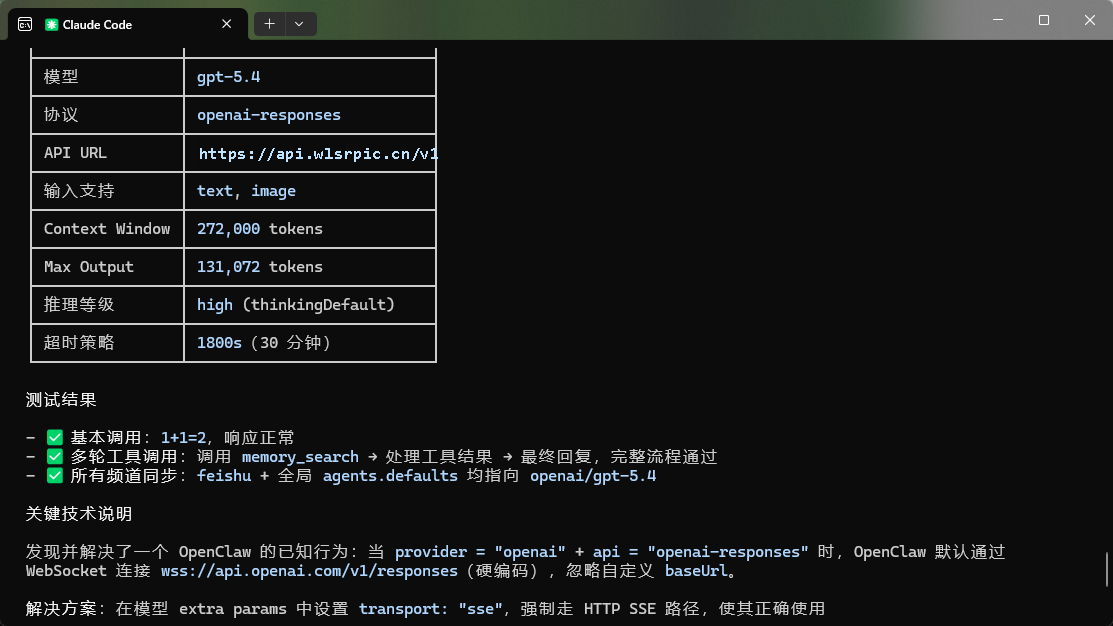The width and height of the screenshot is (1113, 626).
Task: Click the minimize icon in the title bar
Action: 997,19
